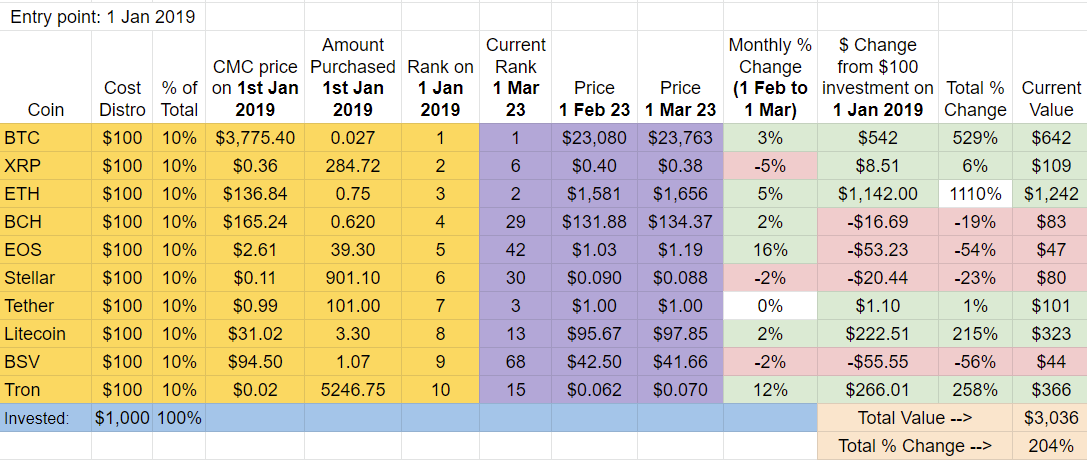Select the 'Total Value -->' label
Viewport: 1087px width, 460px height.
[914, 418]
